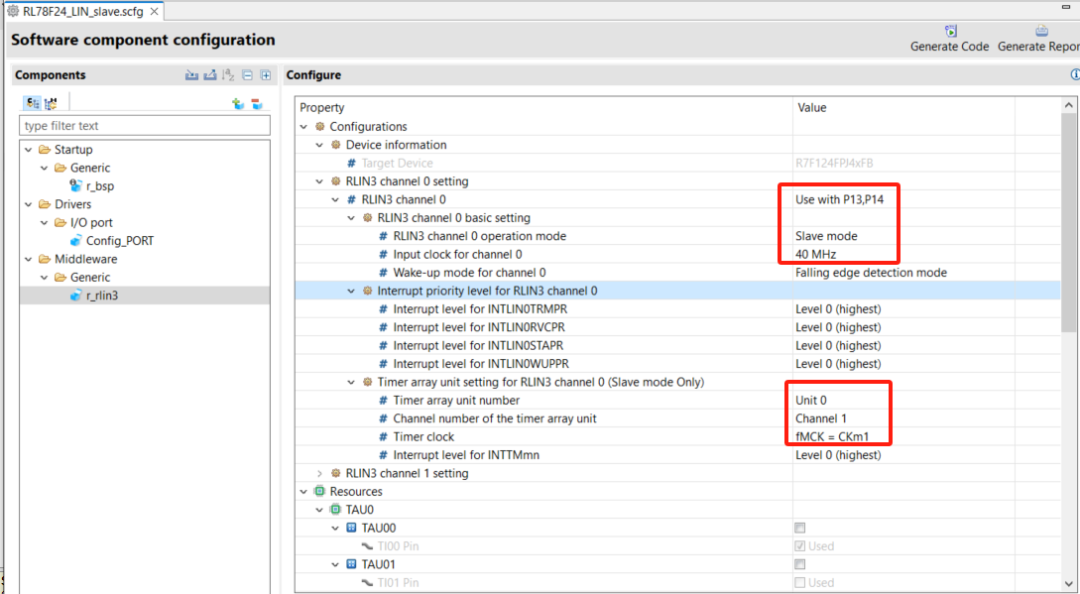Toggle the TI01 Pin Used checkbox

800,582
